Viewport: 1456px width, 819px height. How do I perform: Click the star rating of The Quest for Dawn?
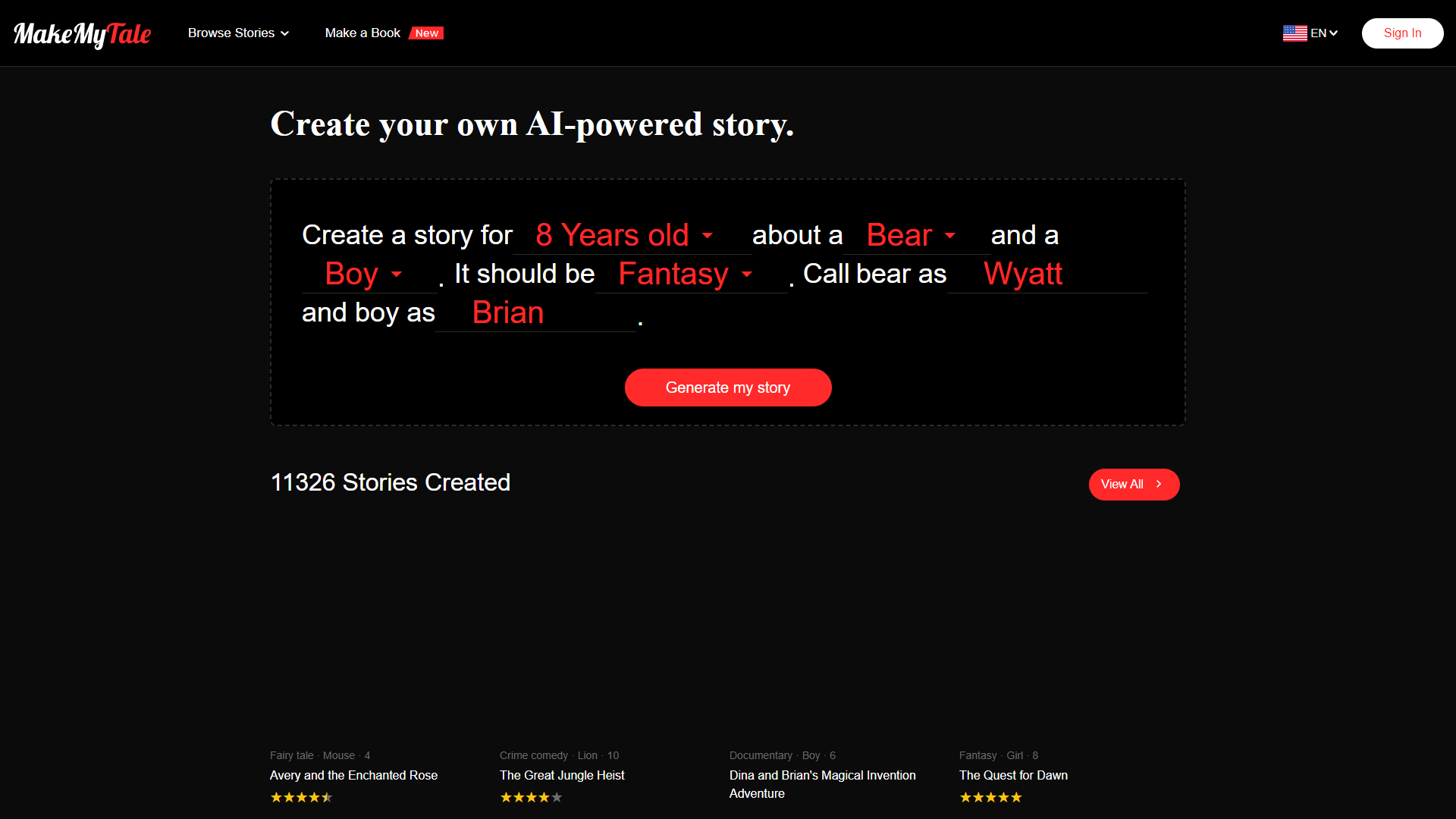click(x=990, y=797)
